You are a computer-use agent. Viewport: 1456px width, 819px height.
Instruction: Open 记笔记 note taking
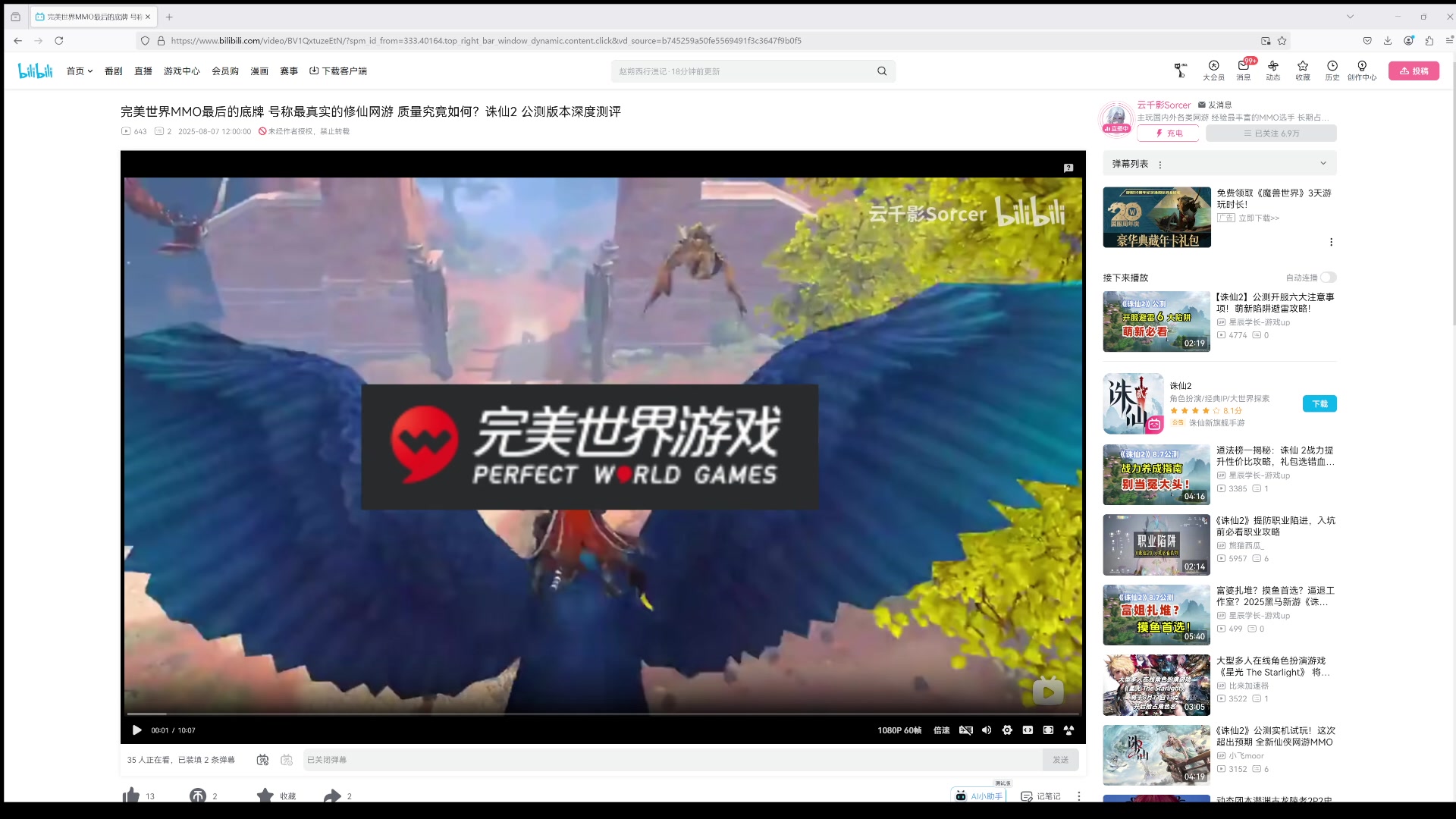tap(1040, 796)
